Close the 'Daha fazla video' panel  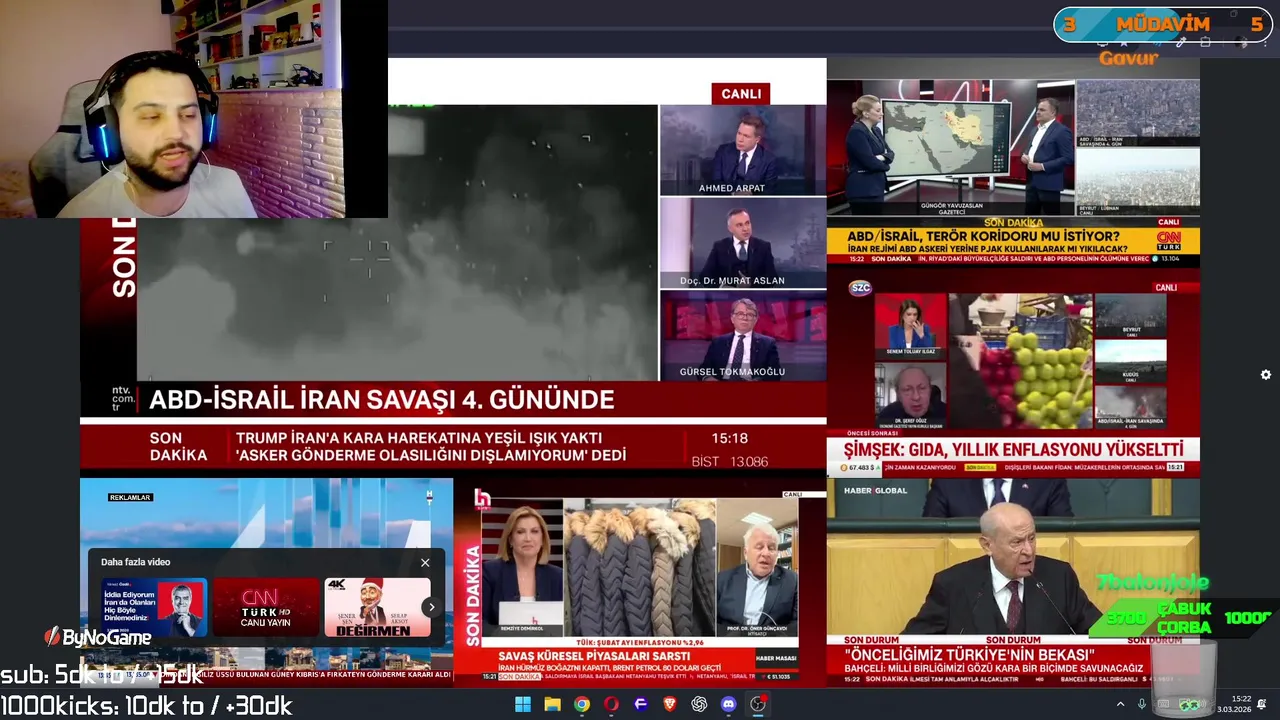click(425, 562)
